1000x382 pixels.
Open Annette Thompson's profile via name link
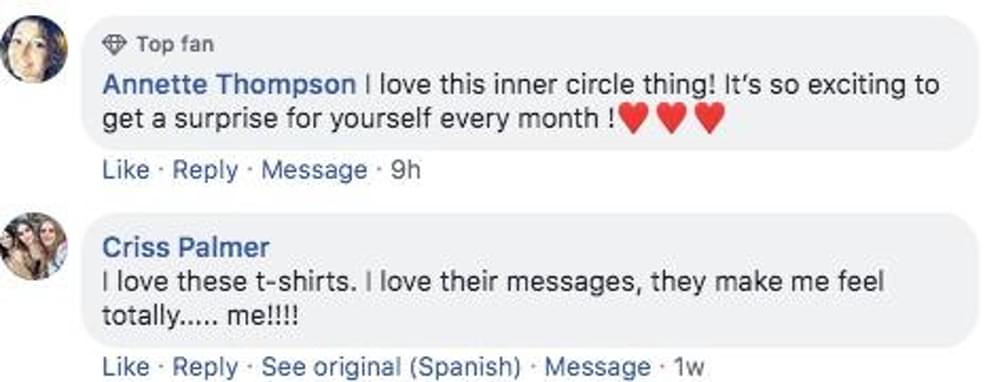[x=229, y=85]
